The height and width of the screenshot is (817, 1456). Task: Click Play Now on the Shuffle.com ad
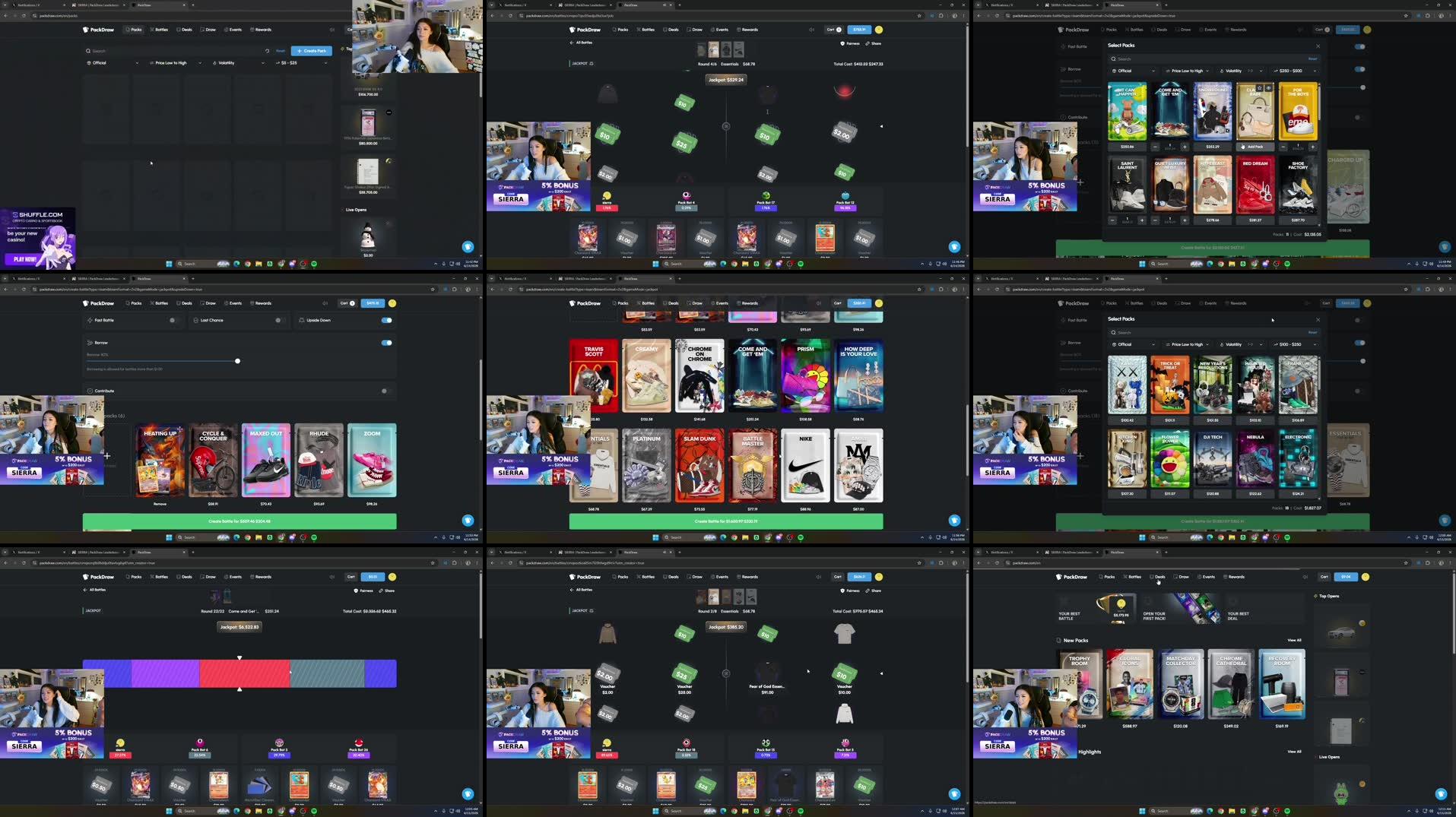(24, 259)
